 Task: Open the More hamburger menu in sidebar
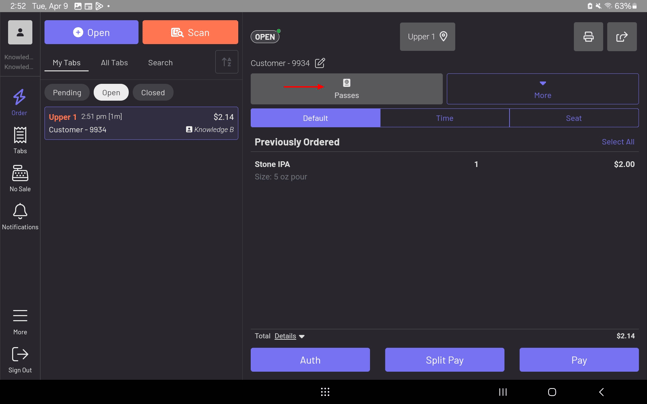pos(19,320)
